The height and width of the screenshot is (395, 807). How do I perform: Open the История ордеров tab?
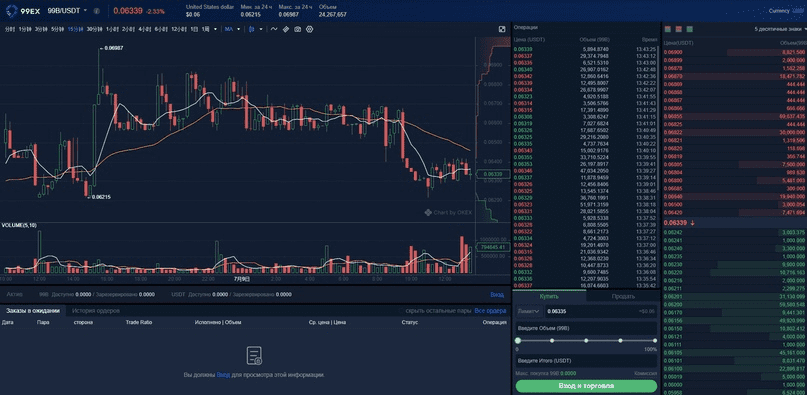tap(96, 311)
